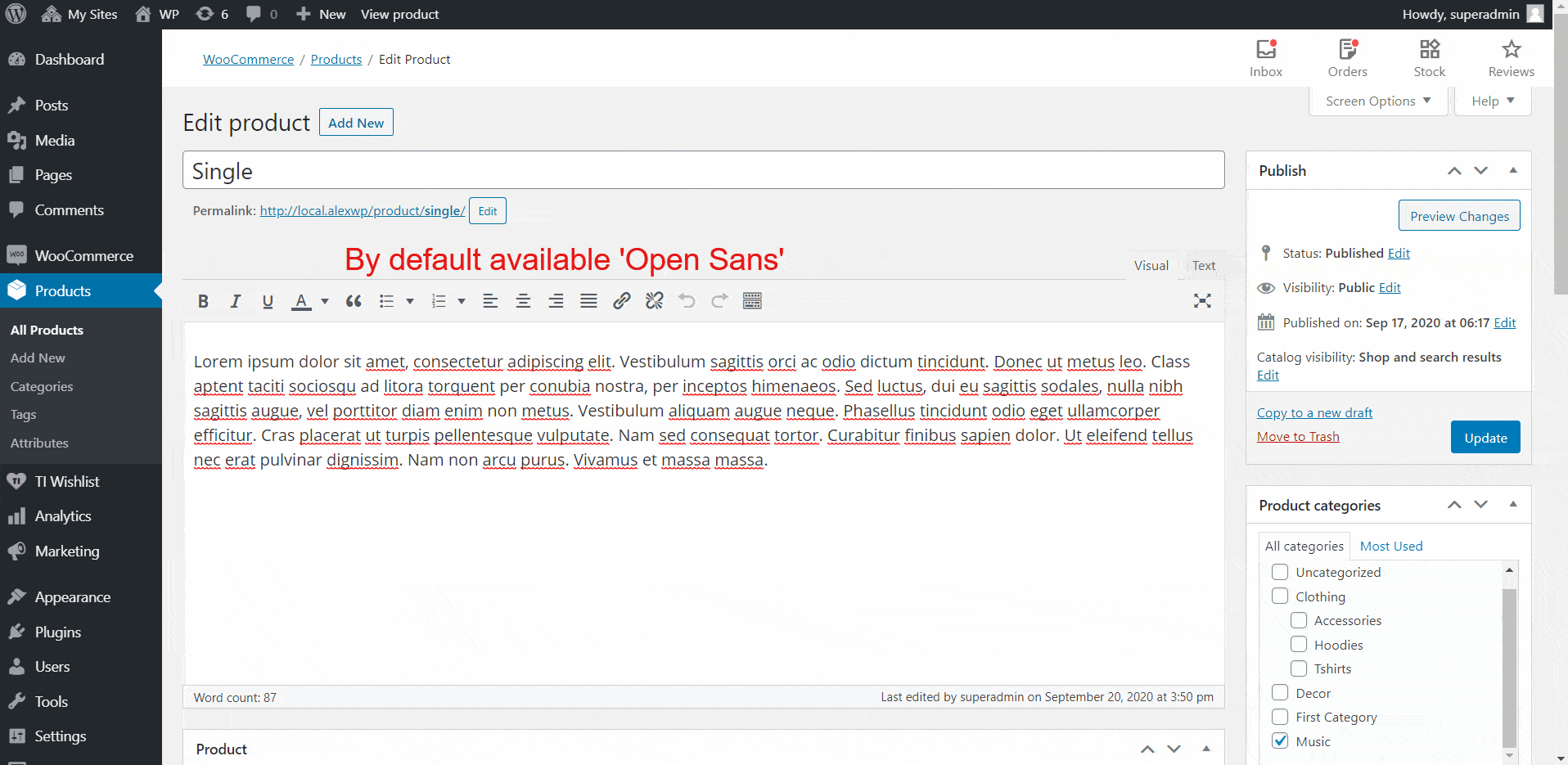Select the All categories tab

click(1304, 546)
